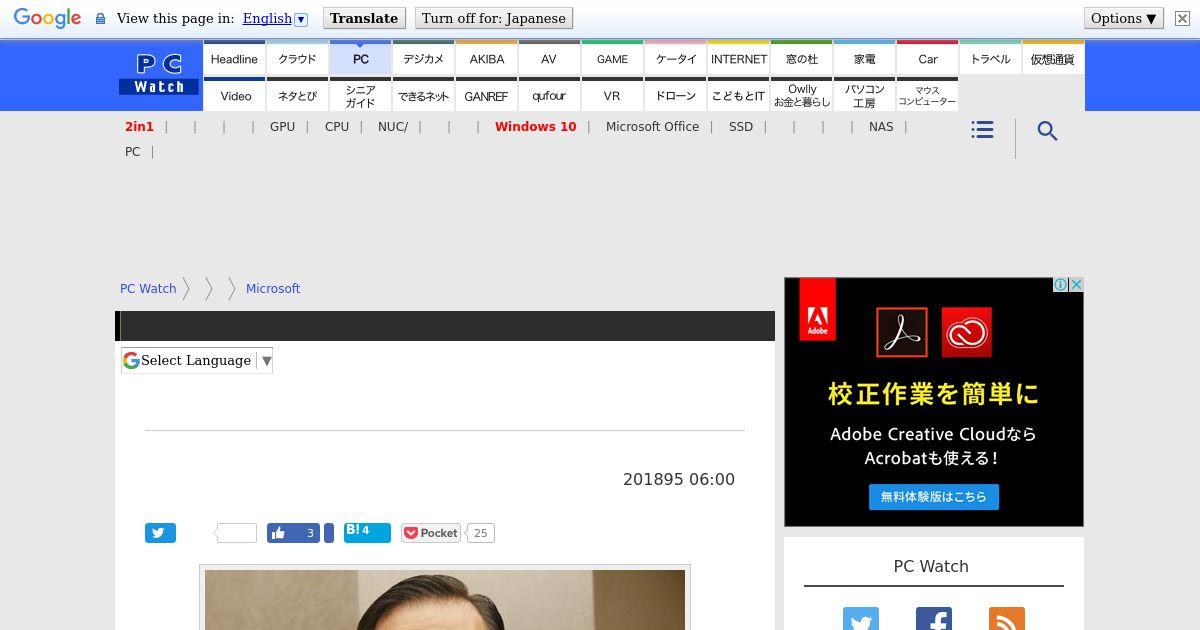
Task: Click the Acrobat icon in the ad
Action: click(x=902, y=332)
